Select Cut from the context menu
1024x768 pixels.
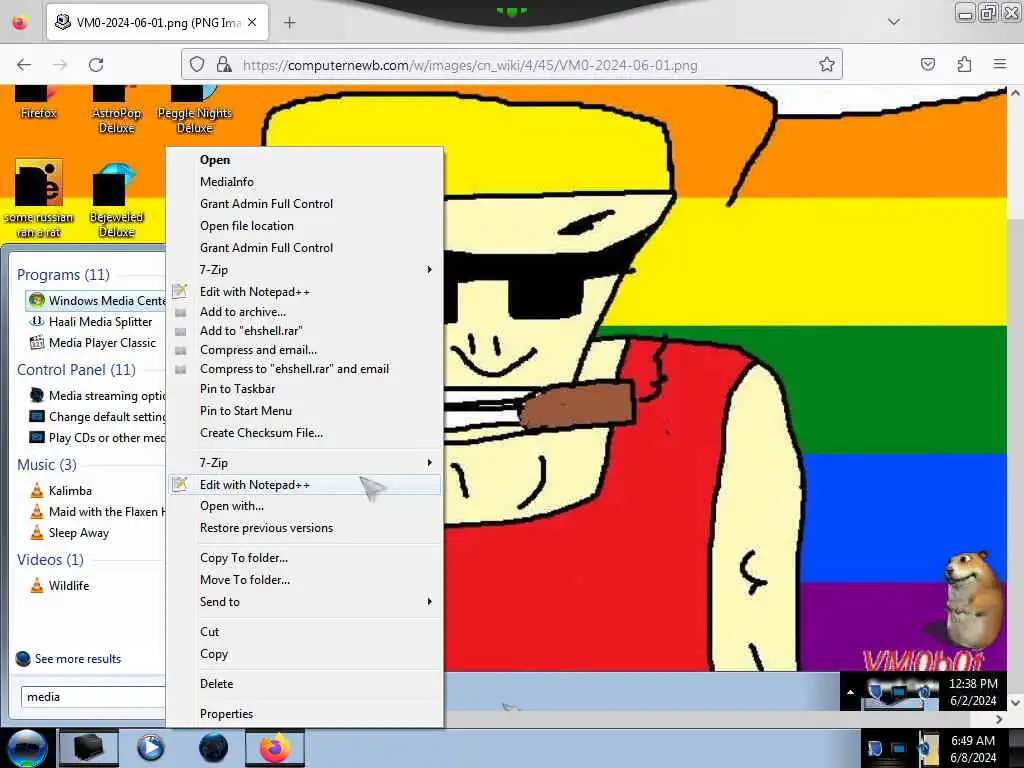tap(210, 632)
